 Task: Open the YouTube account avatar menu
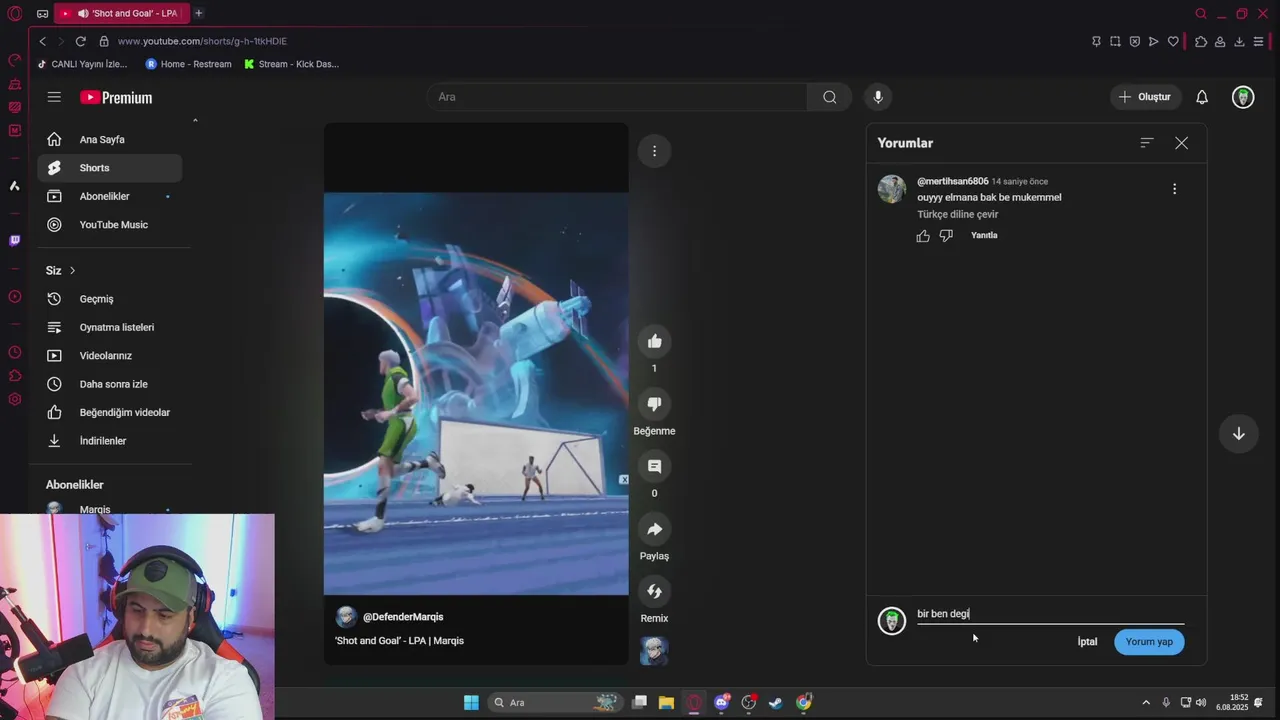click(1243, 97)
